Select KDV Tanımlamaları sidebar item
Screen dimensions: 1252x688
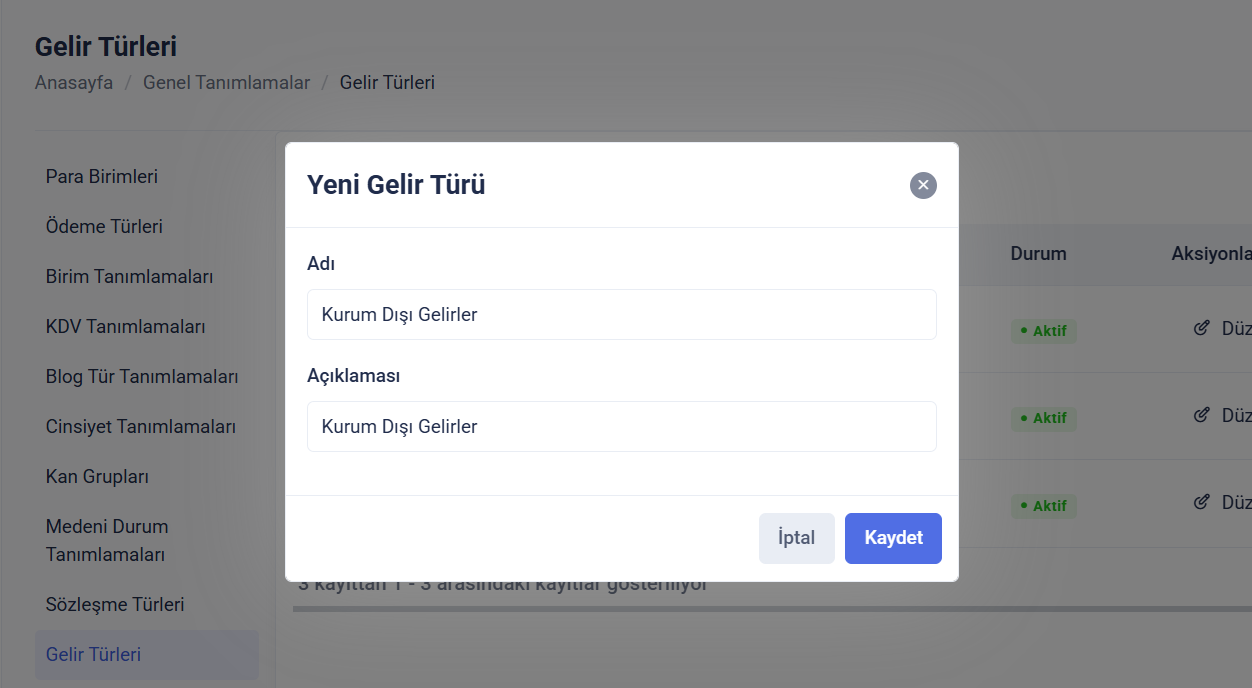(x=125, y=327)
